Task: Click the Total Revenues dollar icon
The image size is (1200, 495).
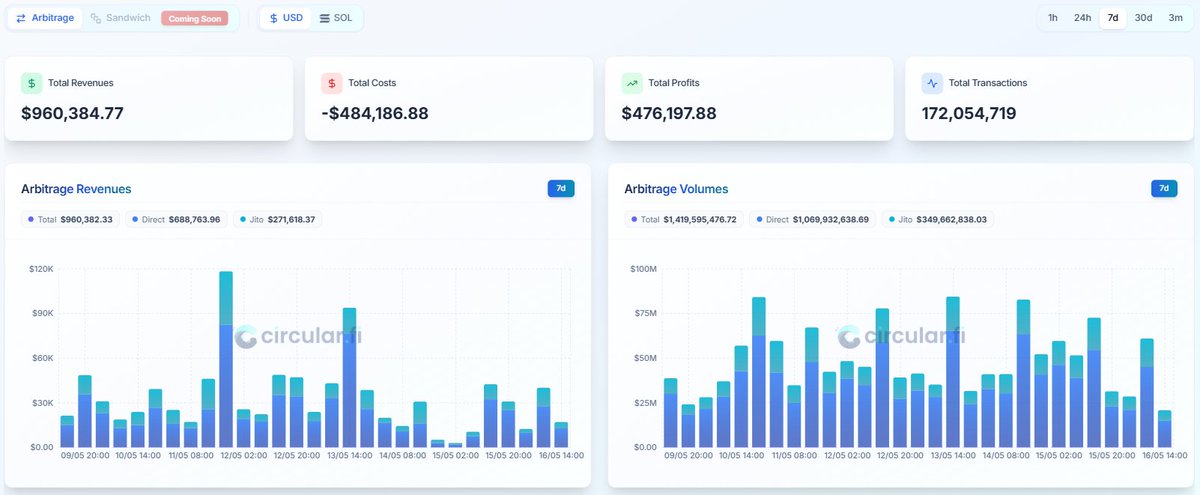Action: pos(32,83)
